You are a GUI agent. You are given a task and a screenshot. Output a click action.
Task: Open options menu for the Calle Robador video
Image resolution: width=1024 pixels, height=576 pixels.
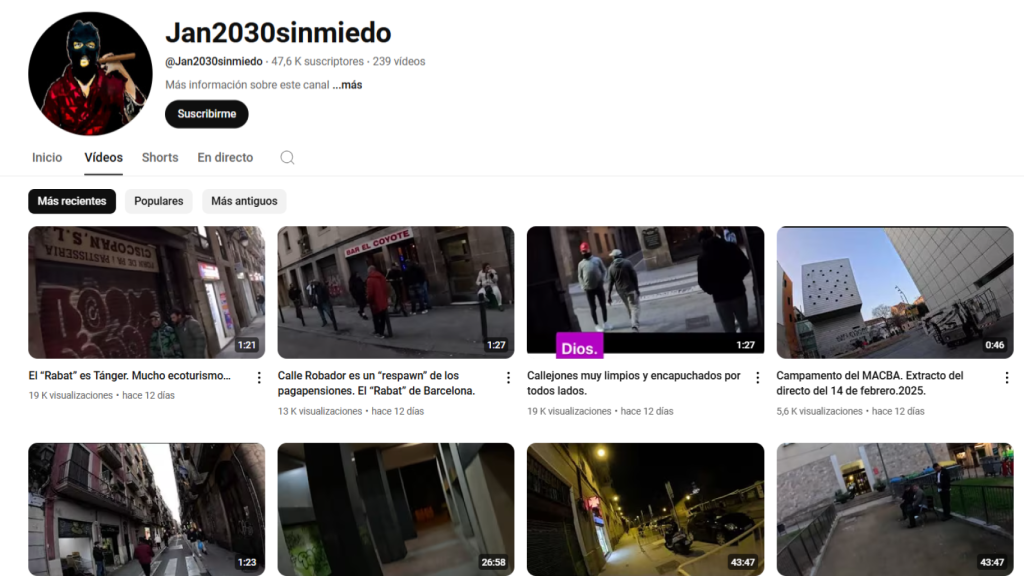coord(508,377)
